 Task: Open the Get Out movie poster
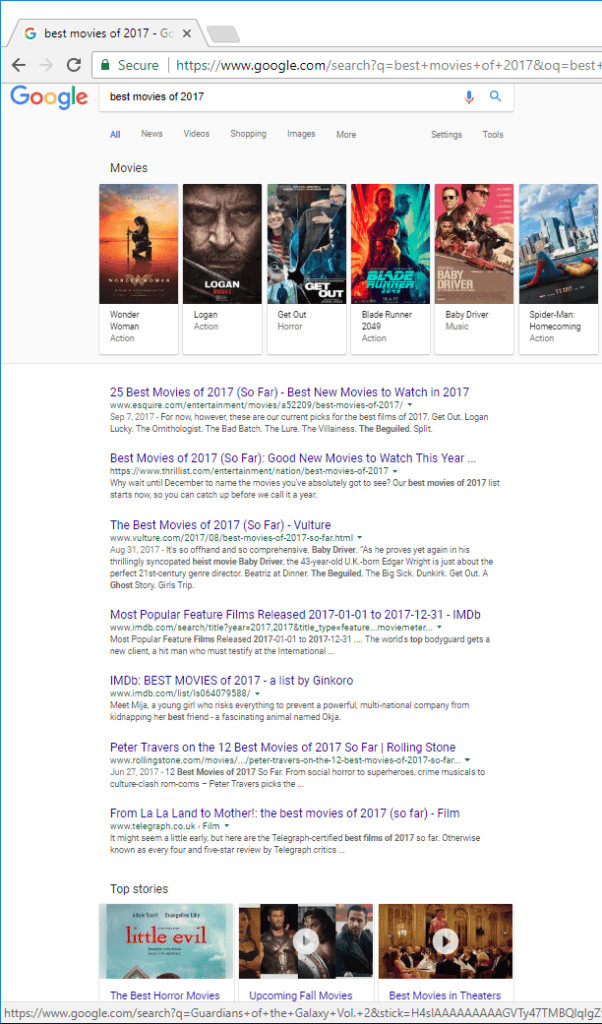click(307, 244)
